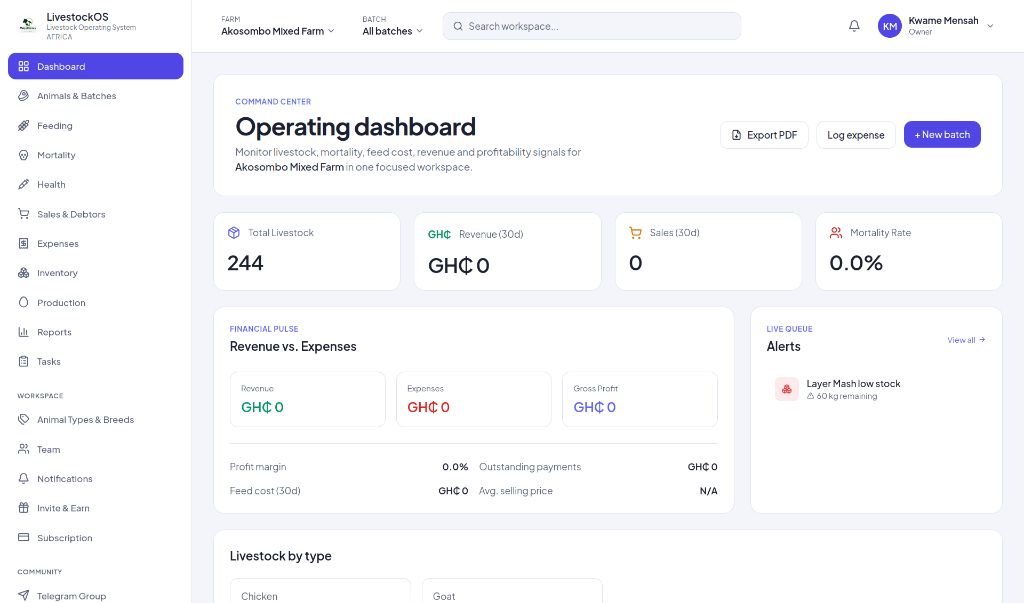This screenshot has height=603, width=1024.
Task: Click the Inventory boxes icon
Action: (x=24, y=272)
